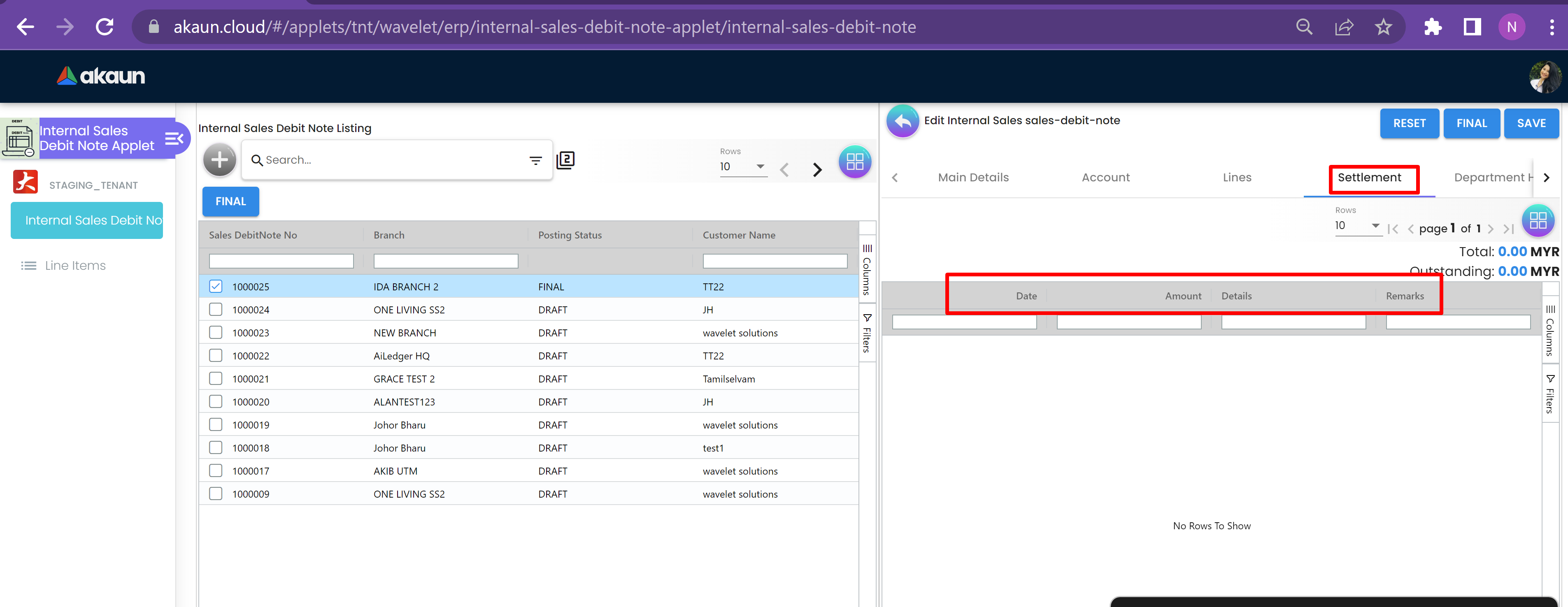Open the listing Rows per page dropdown
The width and height of the screenshot is (1568, 607).
[x=742, y=167]
